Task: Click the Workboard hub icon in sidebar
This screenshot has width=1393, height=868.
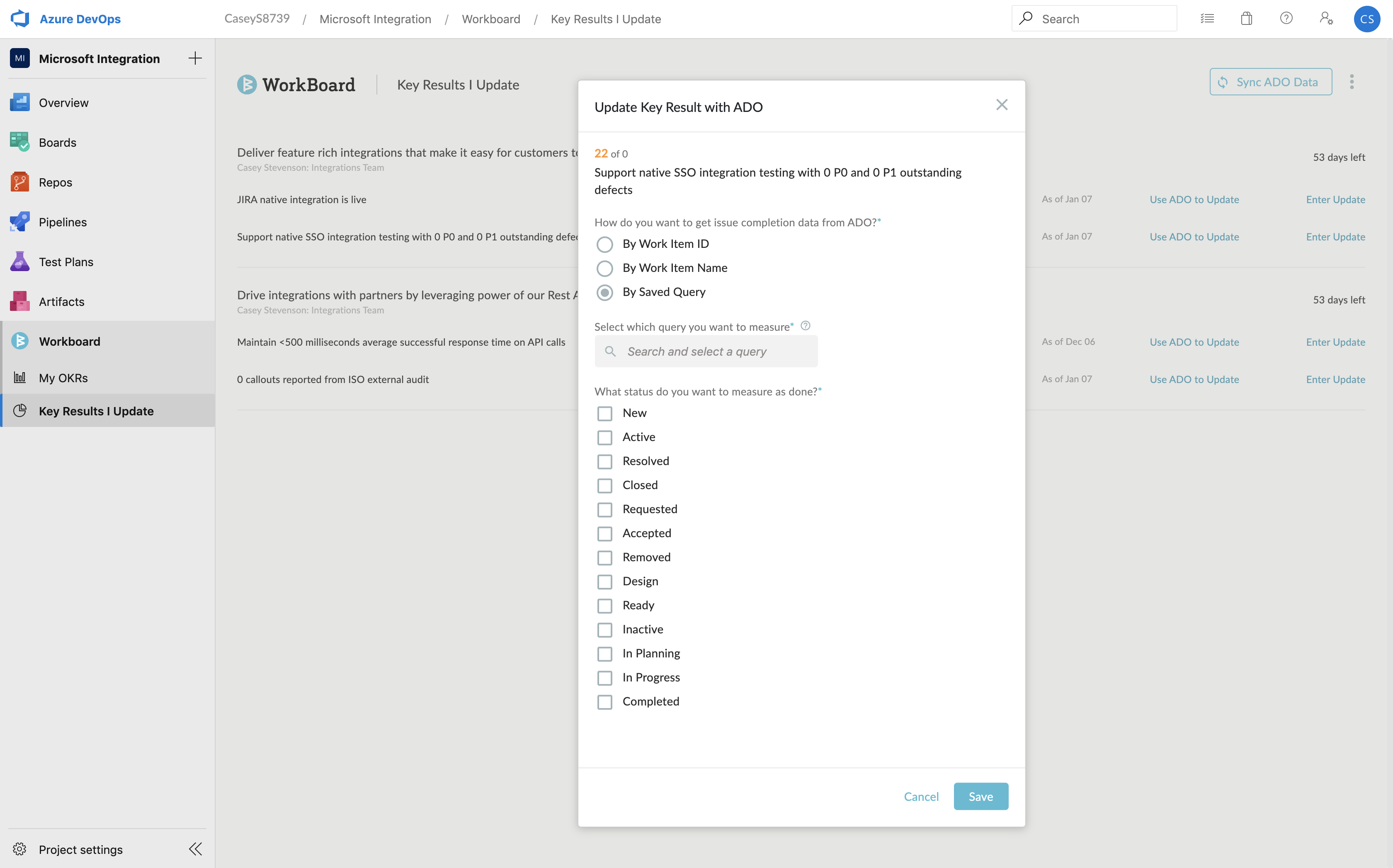Action: tap(19, 341)
